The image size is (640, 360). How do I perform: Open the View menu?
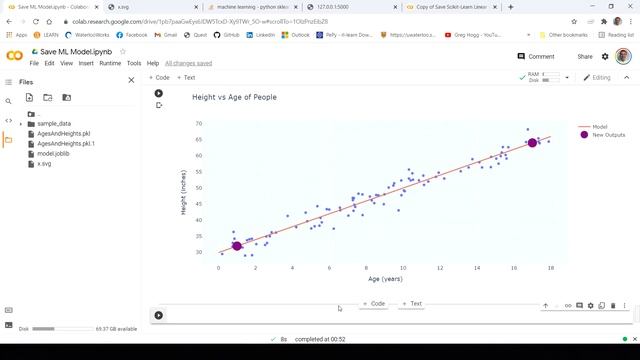coord(66,63)
